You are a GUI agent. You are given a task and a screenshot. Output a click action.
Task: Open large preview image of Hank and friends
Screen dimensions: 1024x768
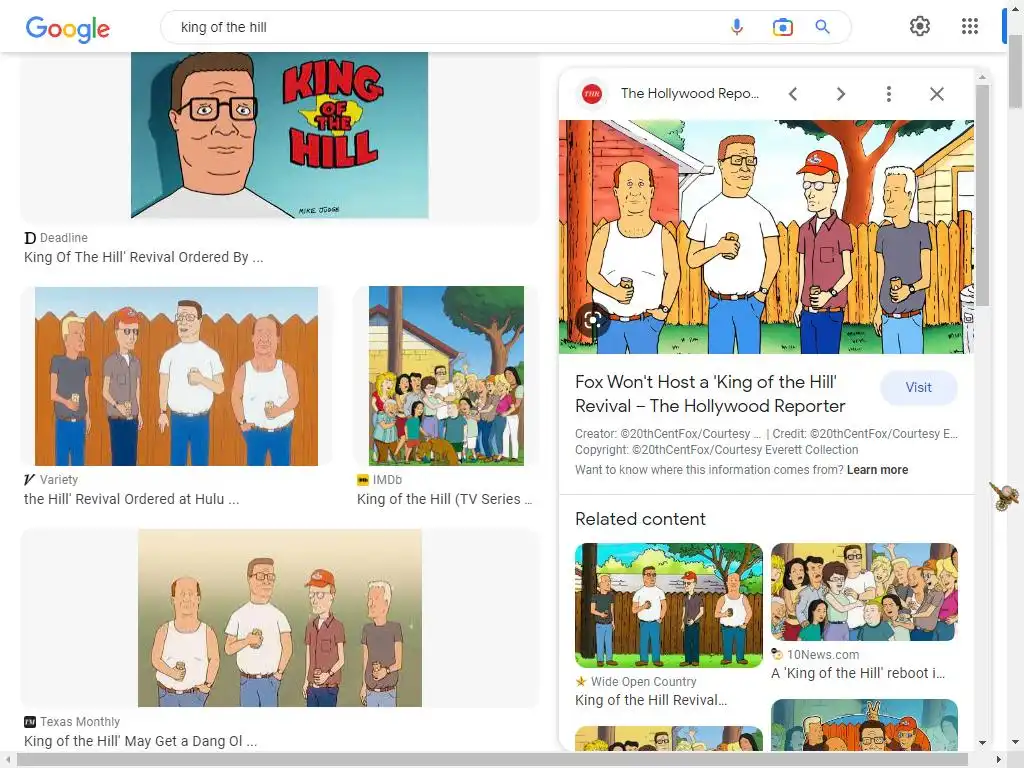tap(766, 236)
